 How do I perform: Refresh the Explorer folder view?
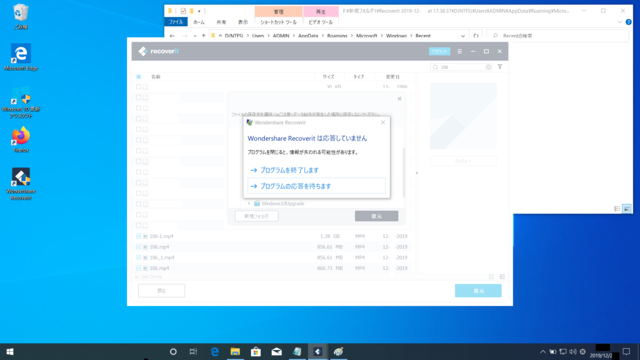(x=476, y=36)
